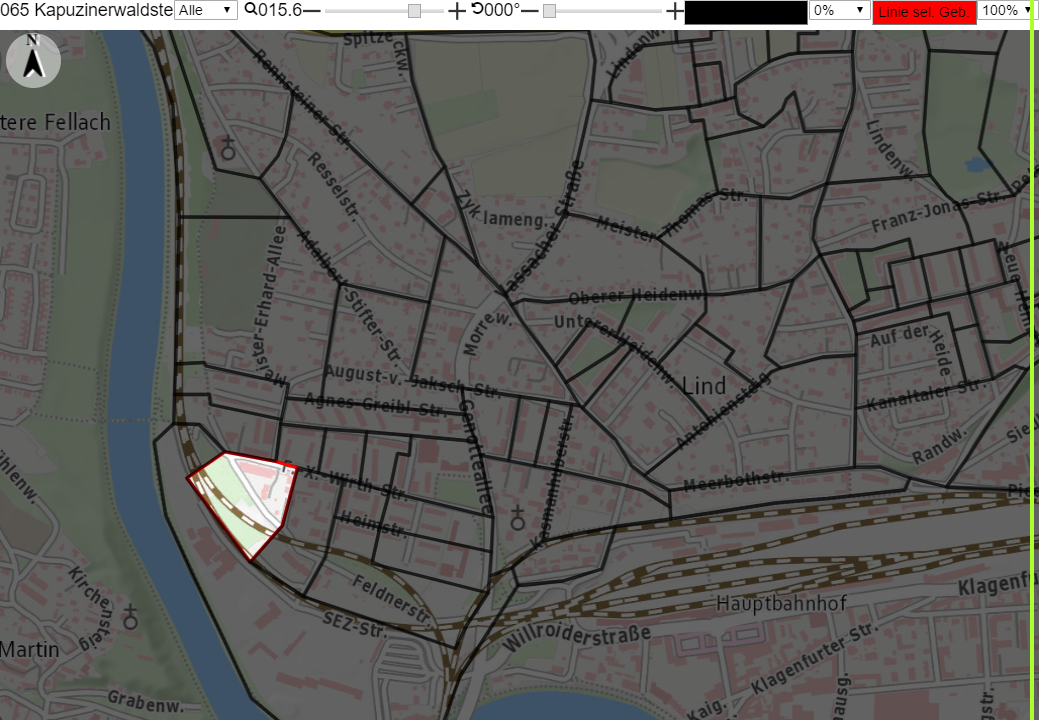Open the 100% dropdown

pyautogui.click(x=1004, y=10)
